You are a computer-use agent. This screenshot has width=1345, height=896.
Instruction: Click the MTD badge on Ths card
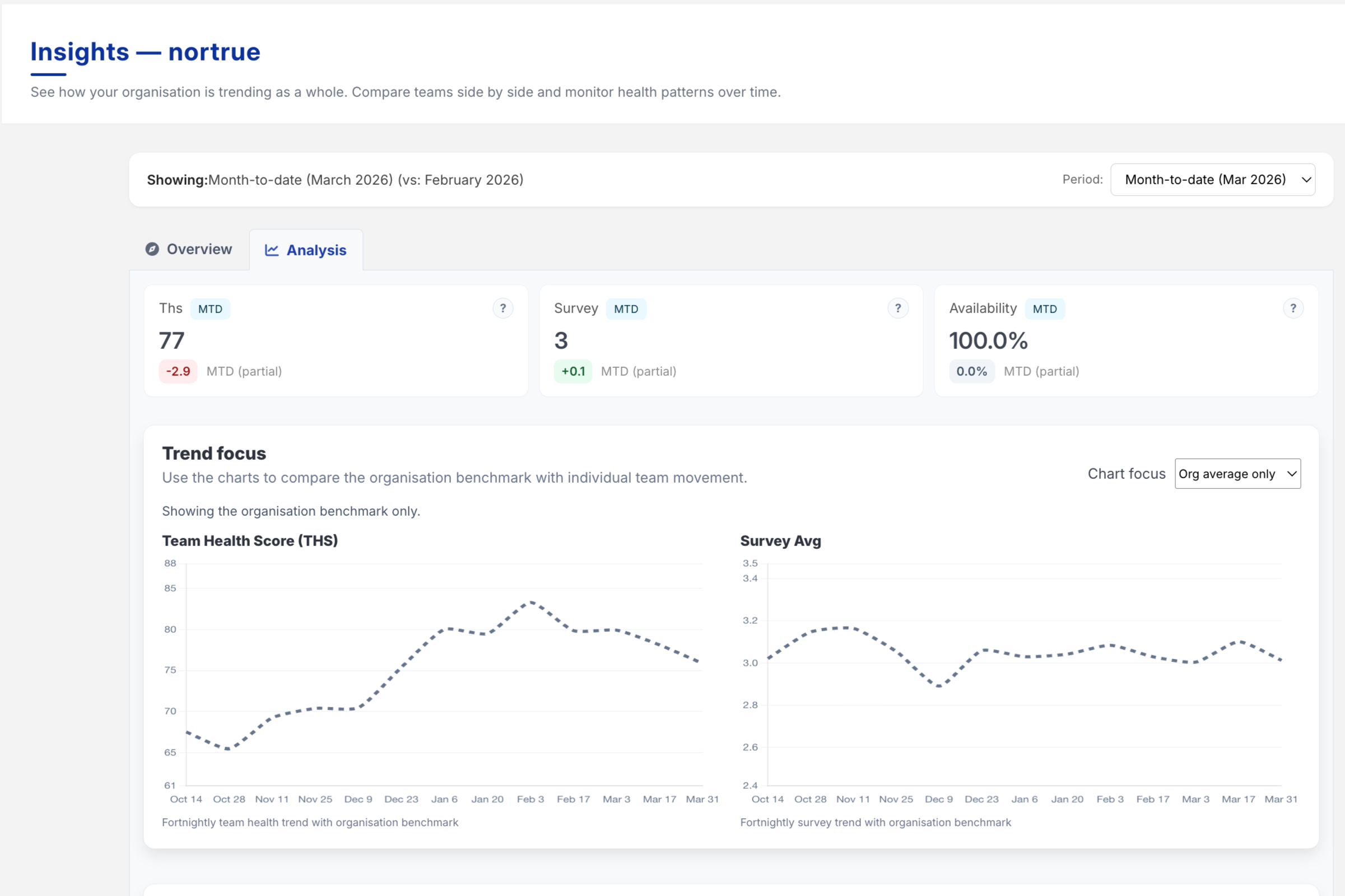click(210, 309)
